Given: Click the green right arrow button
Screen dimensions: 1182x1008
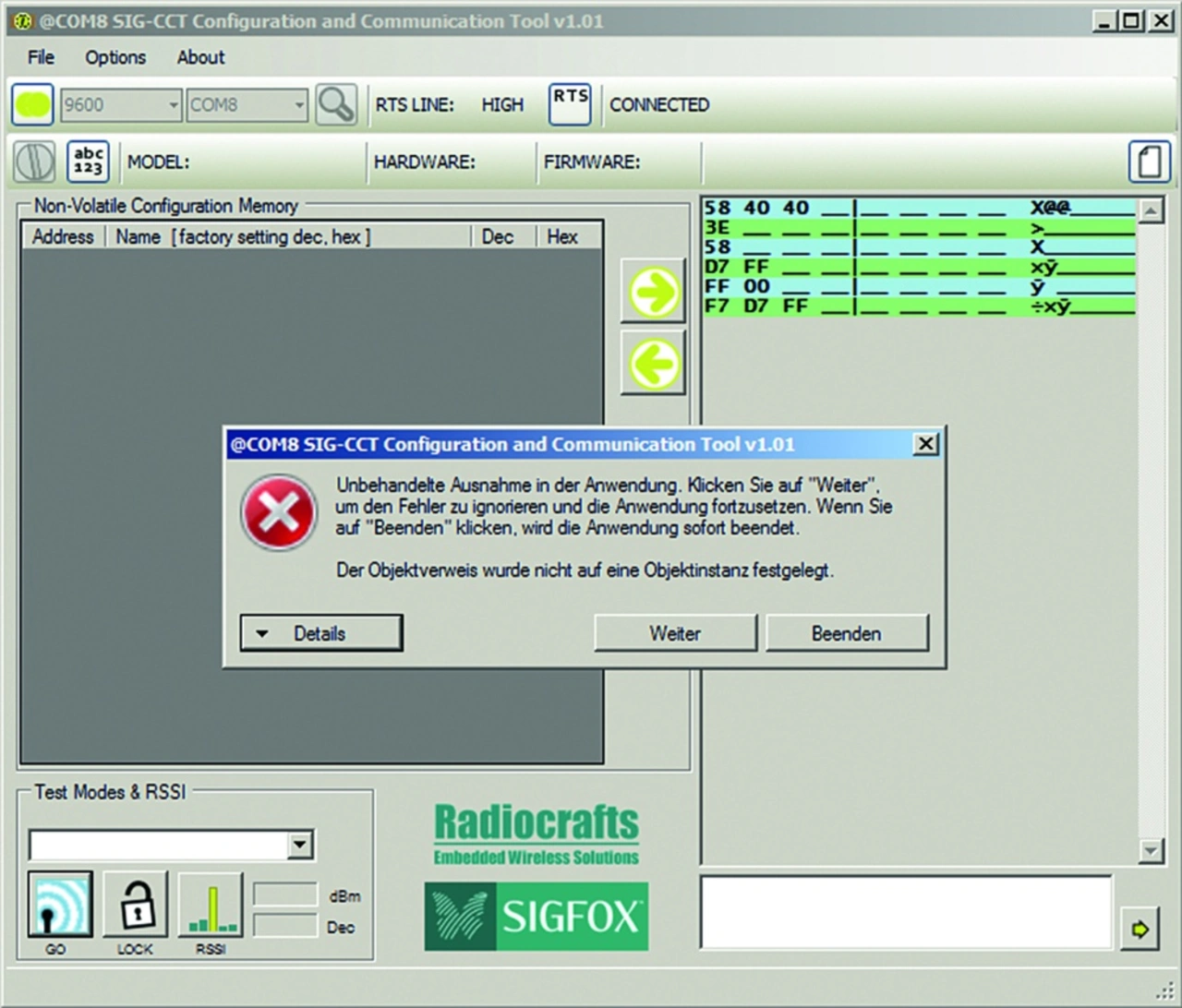Looking at the screenshot, I should coord(654,292).
